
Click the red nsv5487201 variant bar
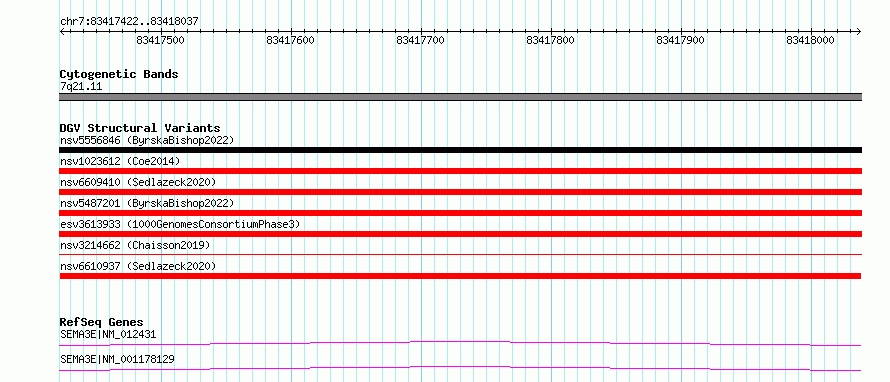pyautogui.click(x=460, y=213)
